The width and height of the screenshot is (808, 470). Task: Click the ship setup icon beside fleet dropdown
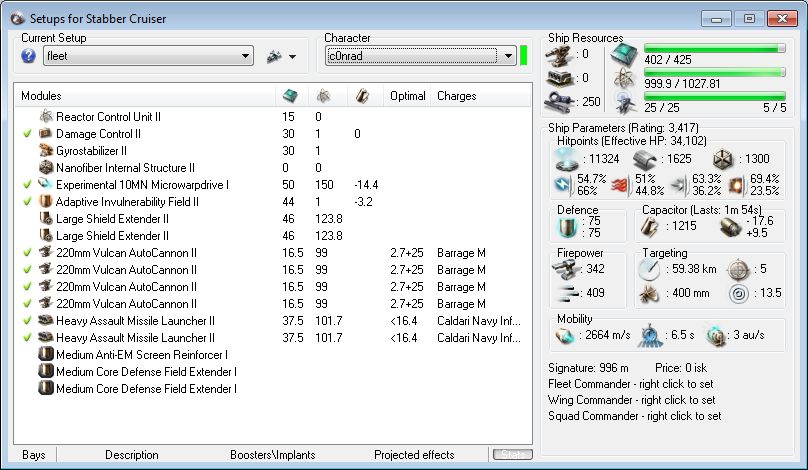coord(274,56)
